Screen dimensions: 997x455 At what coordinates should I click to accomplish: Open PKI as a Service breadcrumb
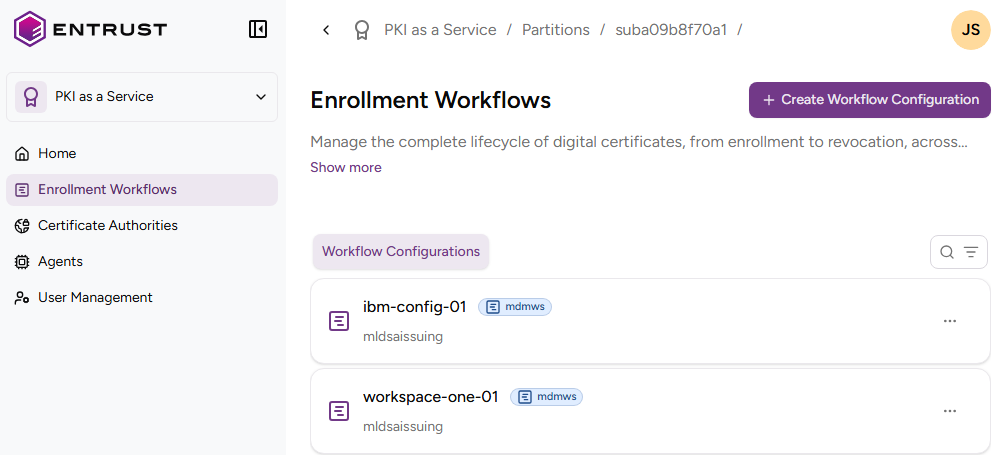tap(440, 30)
